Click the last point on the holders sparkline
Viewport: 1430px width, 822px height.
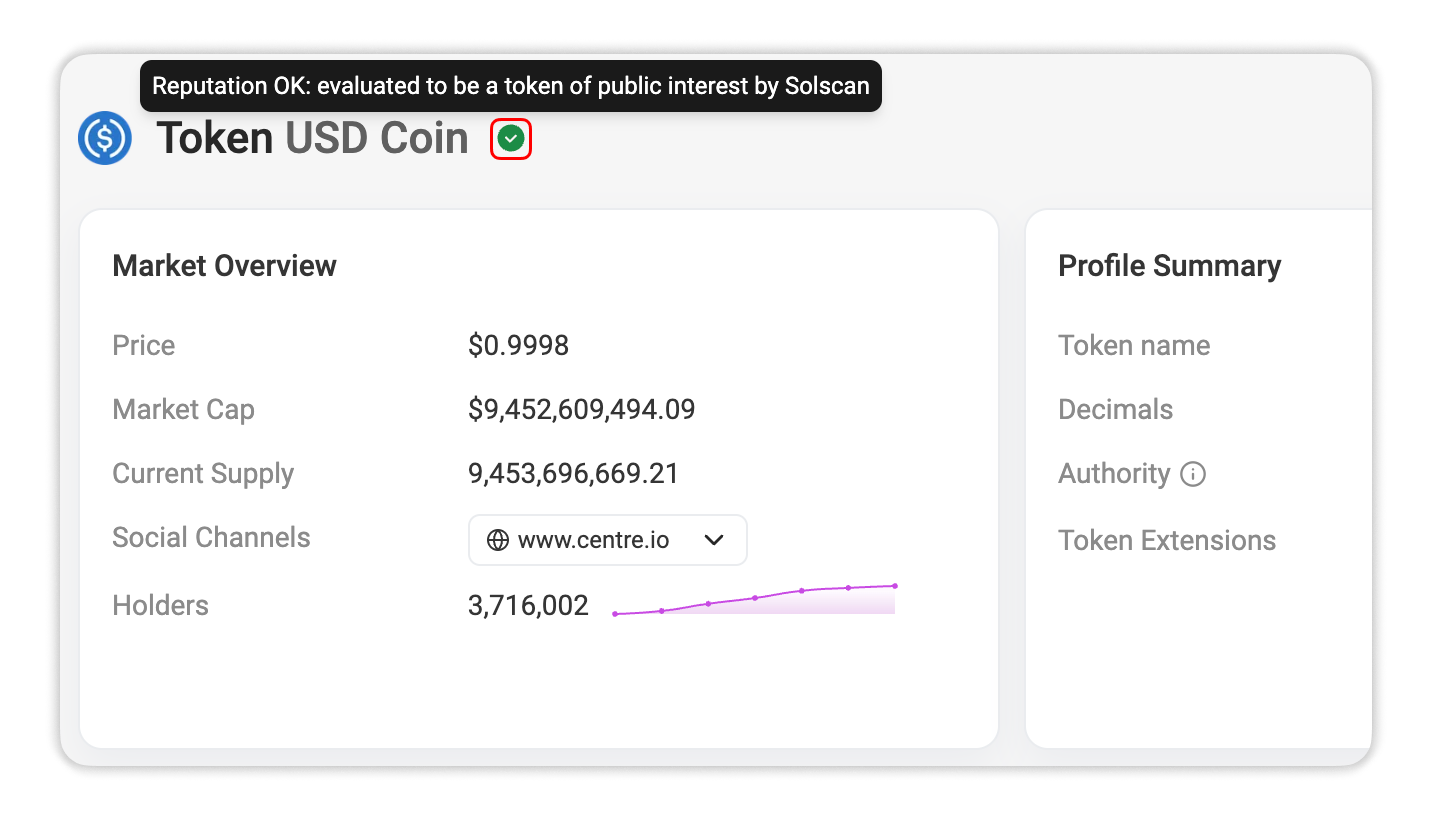[x=895, y=586]
